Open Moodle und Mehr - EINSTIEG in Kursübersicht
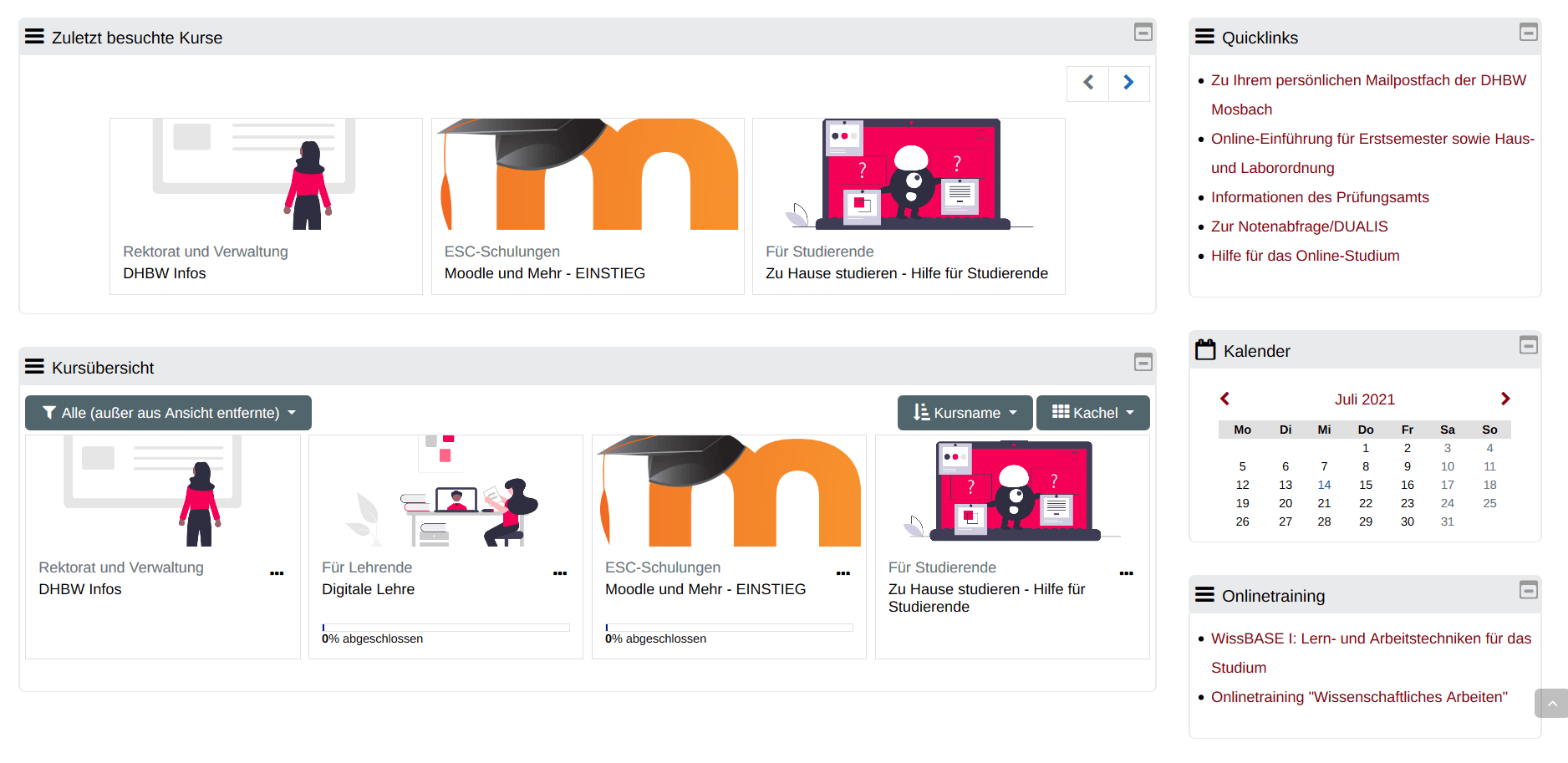Viewport: 1568px width, 763px height. [x=705, y=589]
